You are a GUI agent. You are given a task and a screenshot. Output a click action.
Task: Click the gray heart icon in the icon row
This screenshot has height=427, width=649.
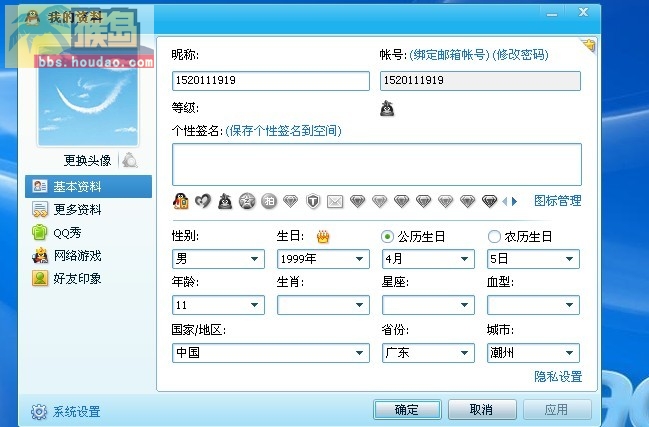pyautogui.click(x=203, y=202)
